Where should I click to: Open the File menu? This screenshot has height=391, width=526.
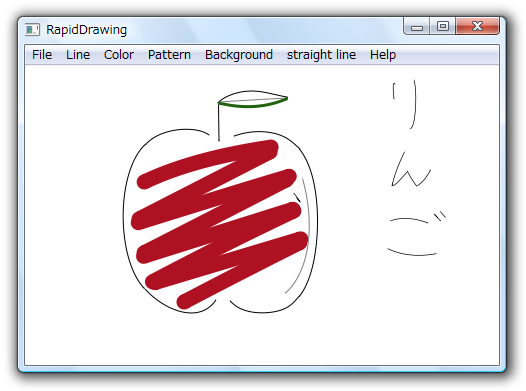42,55
